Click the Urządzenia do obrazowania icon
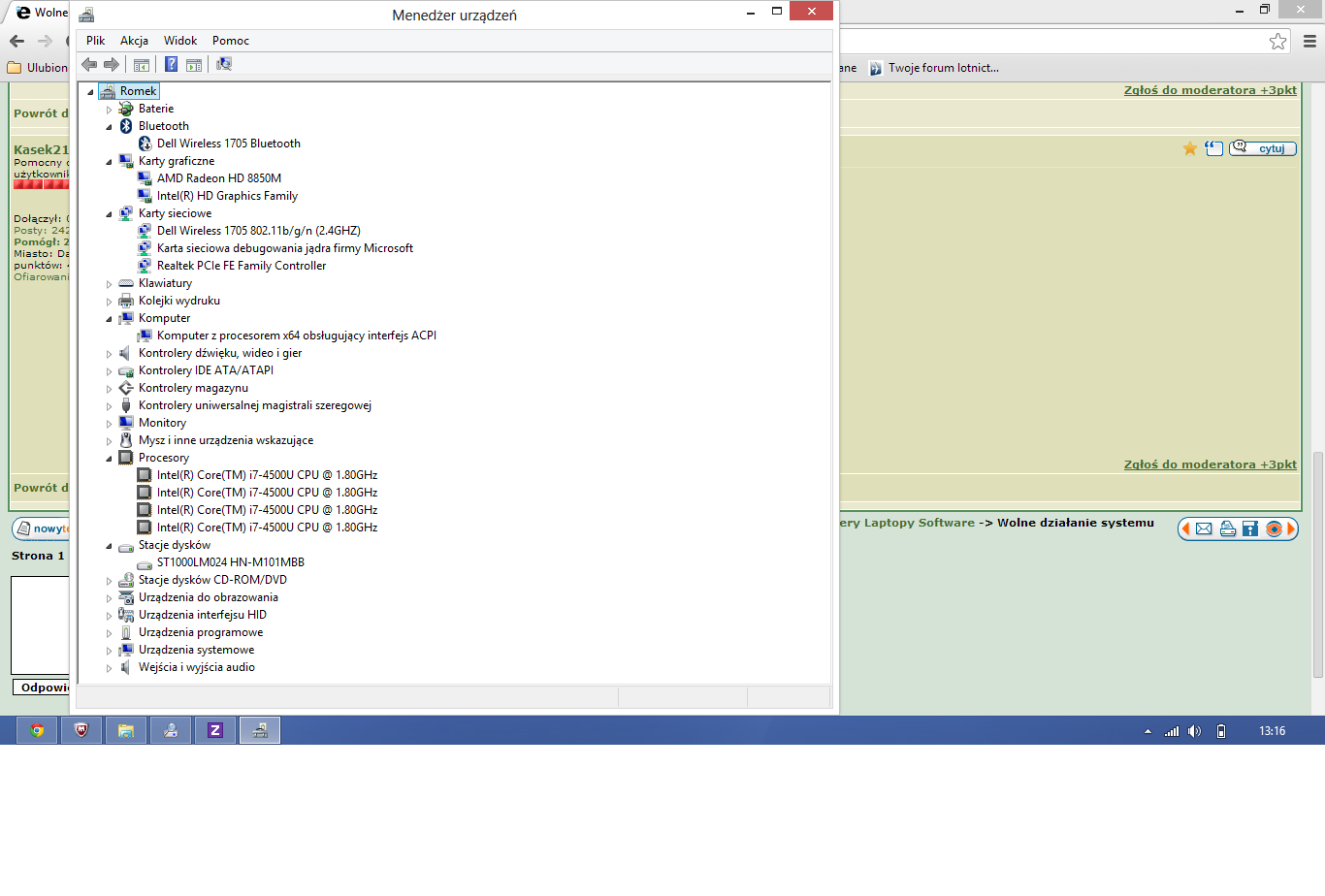The height and width of the screenshot is (896, 1325). 126,597
